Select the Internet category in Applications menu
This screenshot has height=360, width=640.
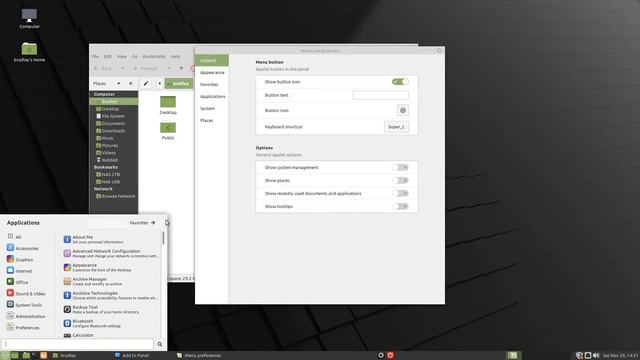point(19,271)
